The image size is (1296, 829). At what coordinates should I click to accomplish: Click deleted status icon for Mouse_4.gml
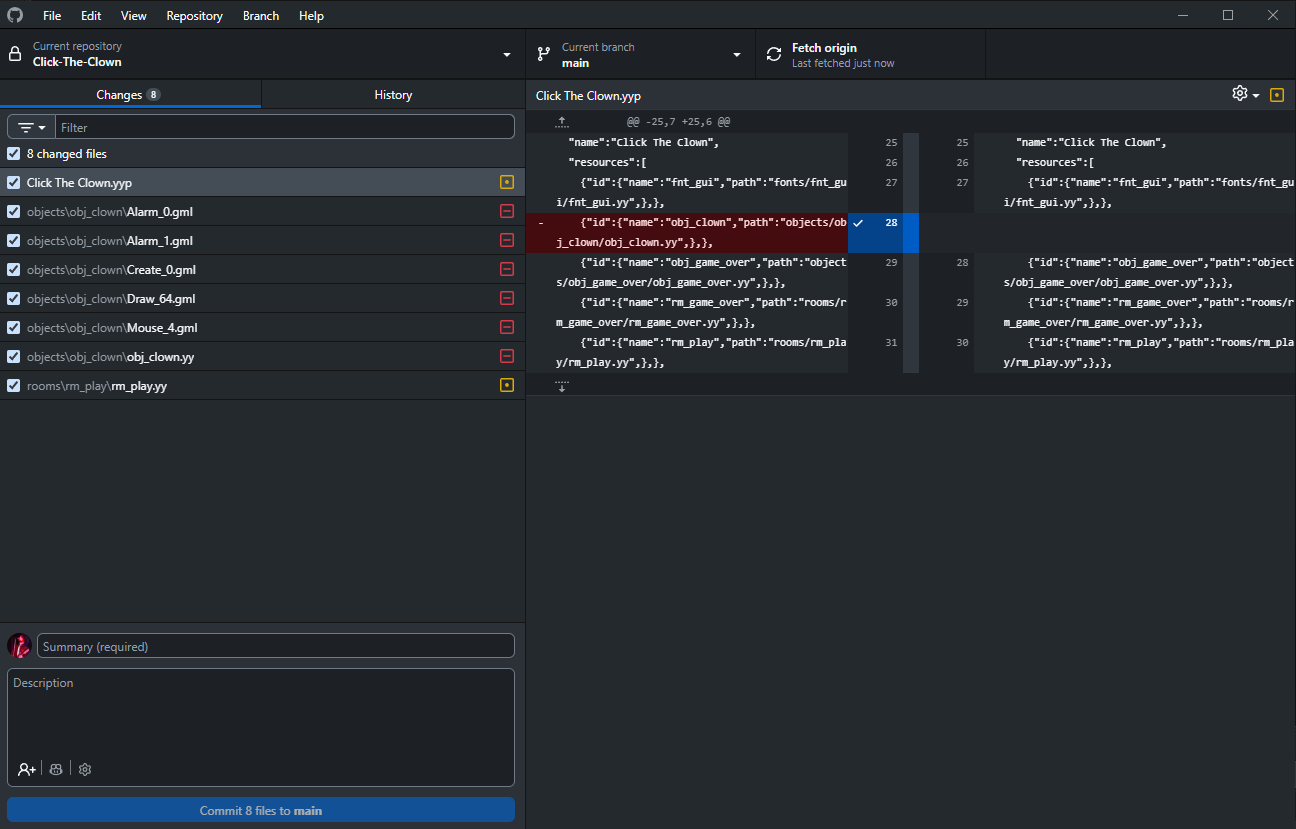[507, 328]
